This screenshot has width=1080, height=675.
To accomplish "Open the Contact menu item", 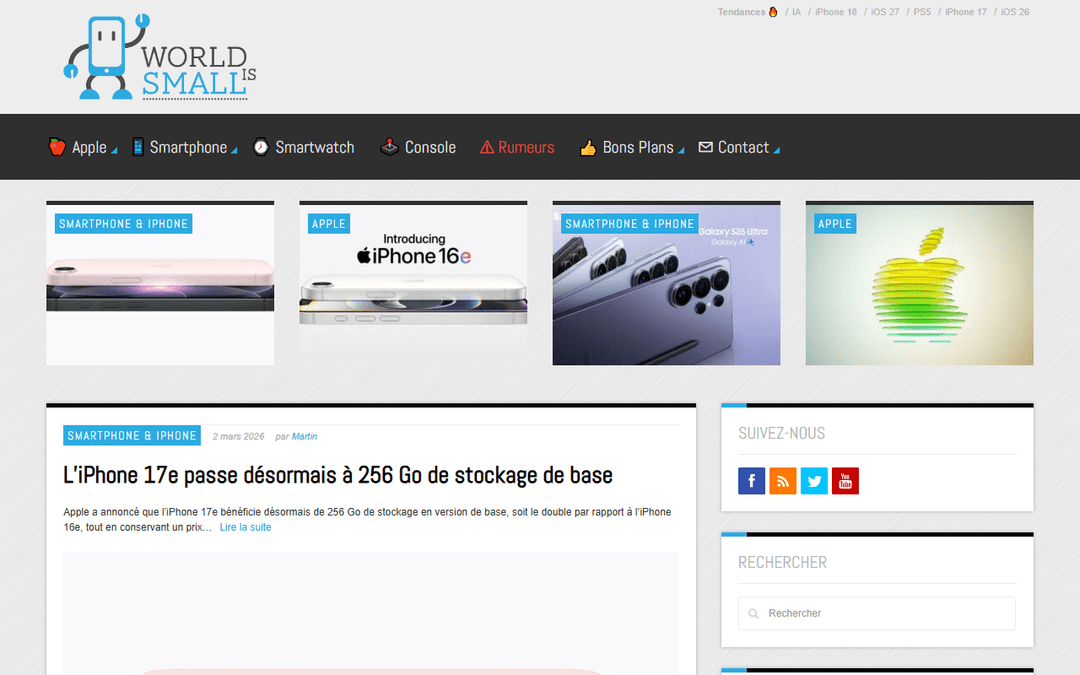I will [743, 147].
